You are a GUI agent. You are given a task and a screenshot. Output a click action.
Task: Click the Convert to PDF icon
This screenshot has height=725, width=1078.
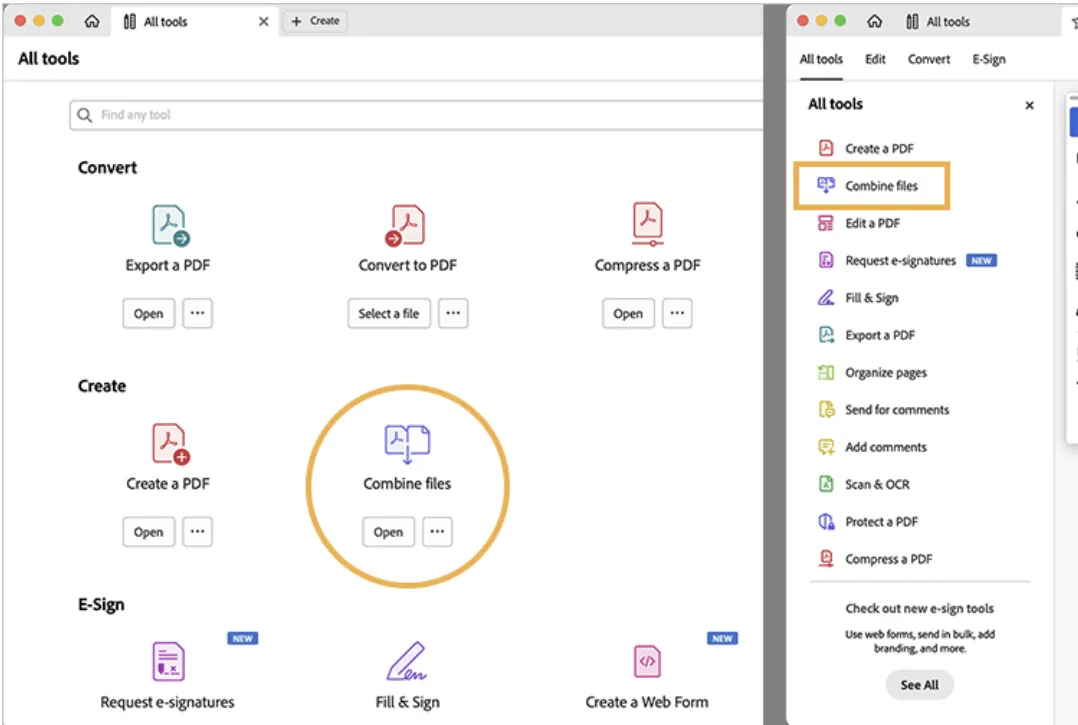pos(406,225)
